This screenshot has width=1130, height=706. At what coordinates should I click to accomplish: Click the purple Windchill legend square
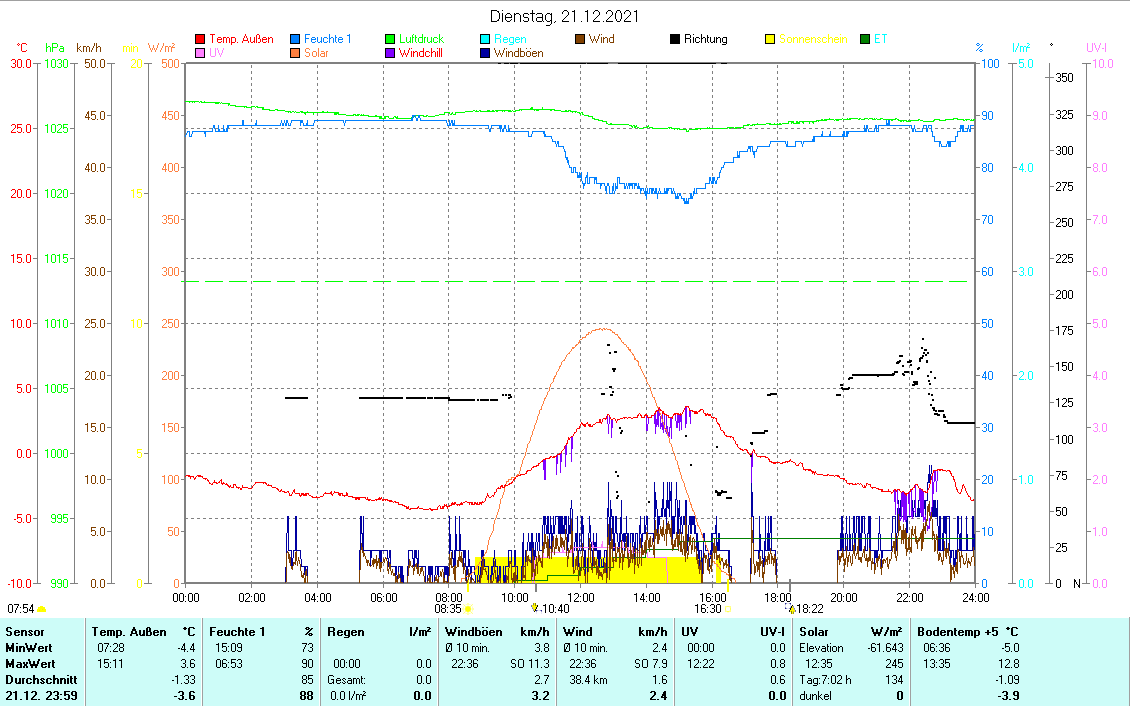[x=391, y=54]
